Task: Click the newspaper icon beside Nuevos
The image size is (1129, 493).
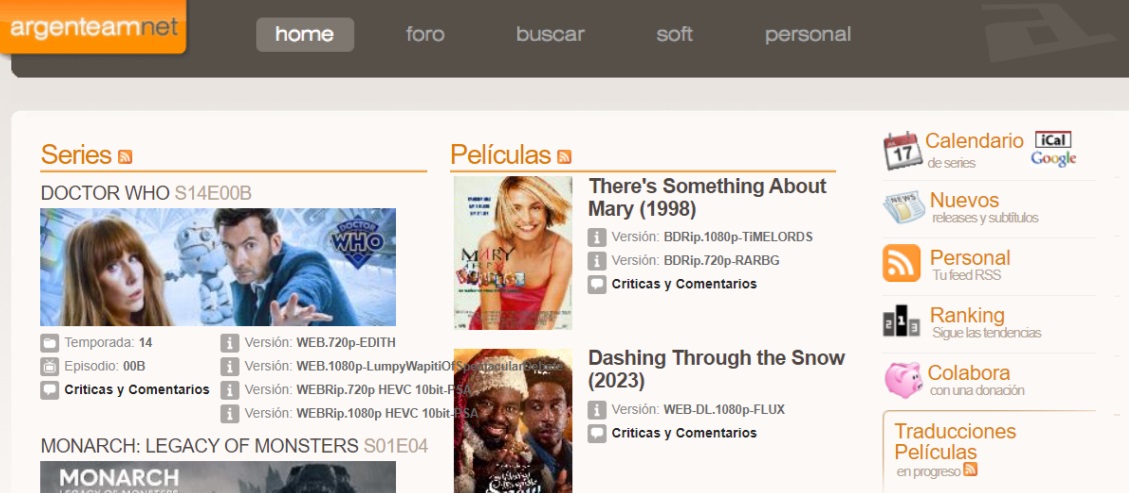Action: coord(904,207)
